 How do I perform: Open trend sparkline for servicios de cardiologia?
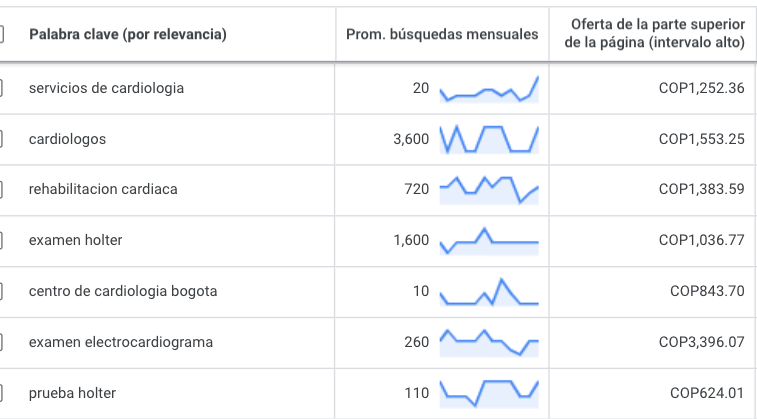point(489,90)
